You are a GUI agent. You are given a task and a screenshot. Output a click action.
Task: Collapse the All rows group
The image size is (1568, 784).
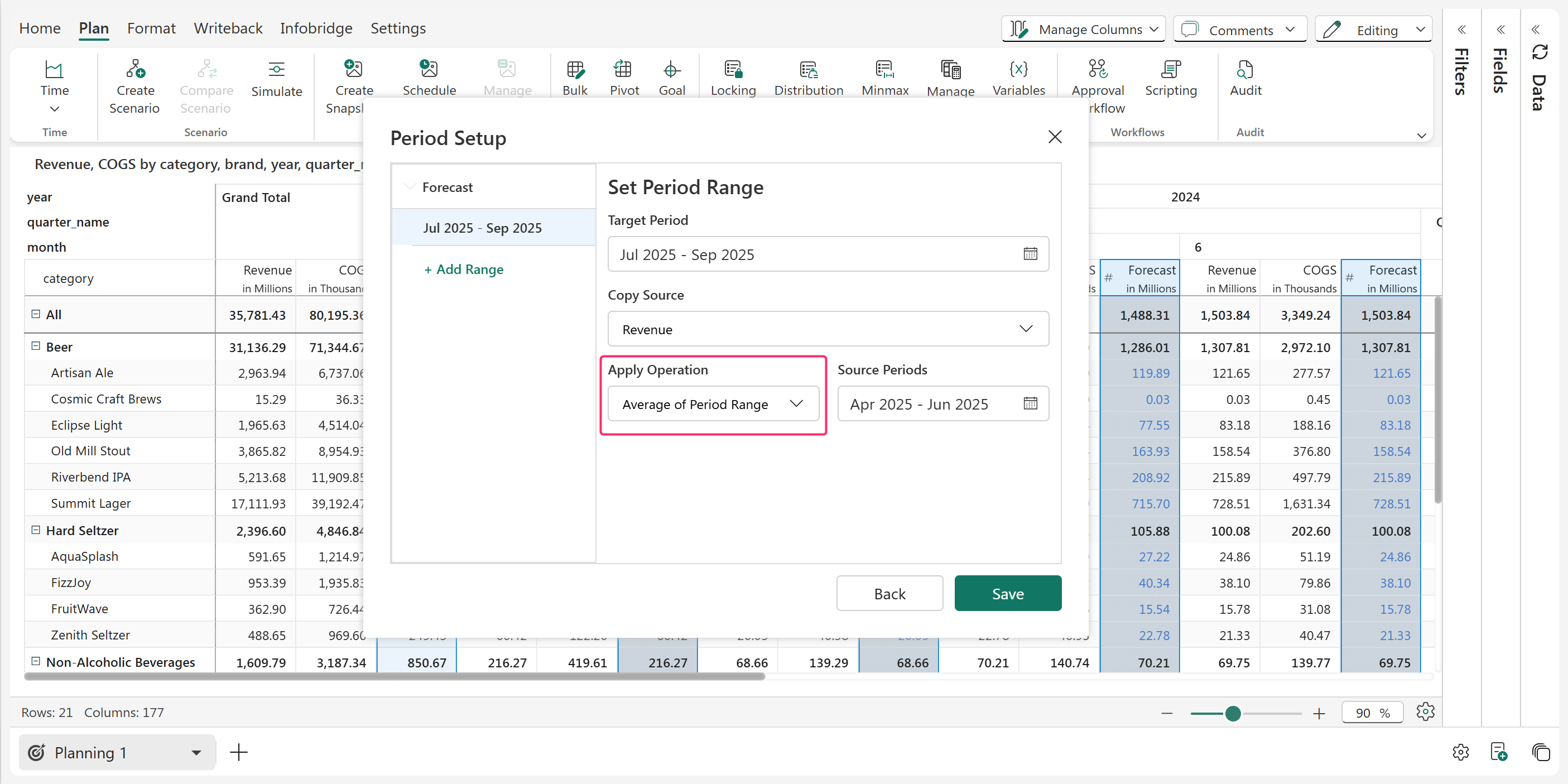click(x=35, y=314)
